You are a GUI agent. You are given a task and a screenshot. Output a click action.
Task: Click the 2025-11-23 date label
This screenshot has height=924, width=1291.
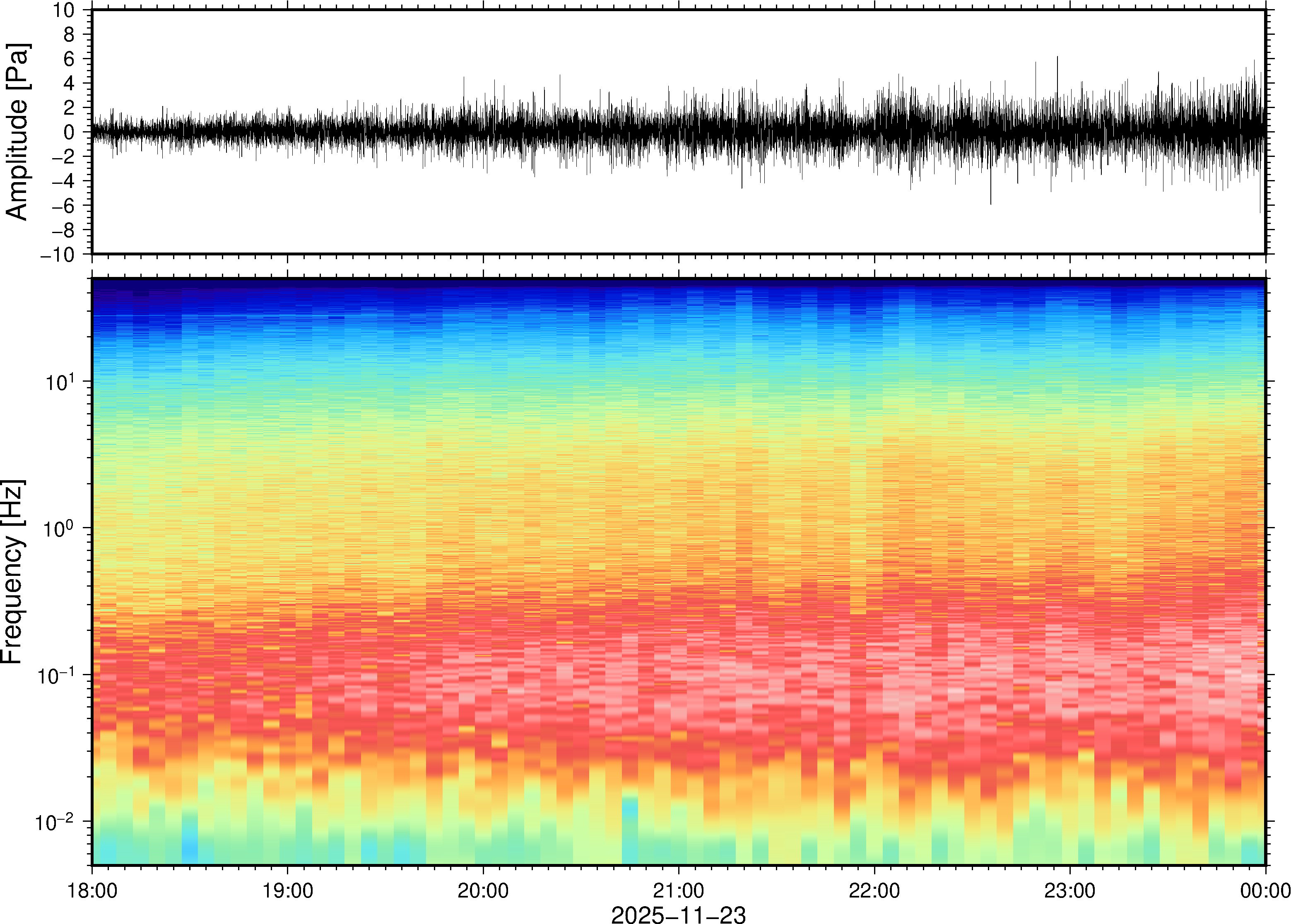[678, 914]
